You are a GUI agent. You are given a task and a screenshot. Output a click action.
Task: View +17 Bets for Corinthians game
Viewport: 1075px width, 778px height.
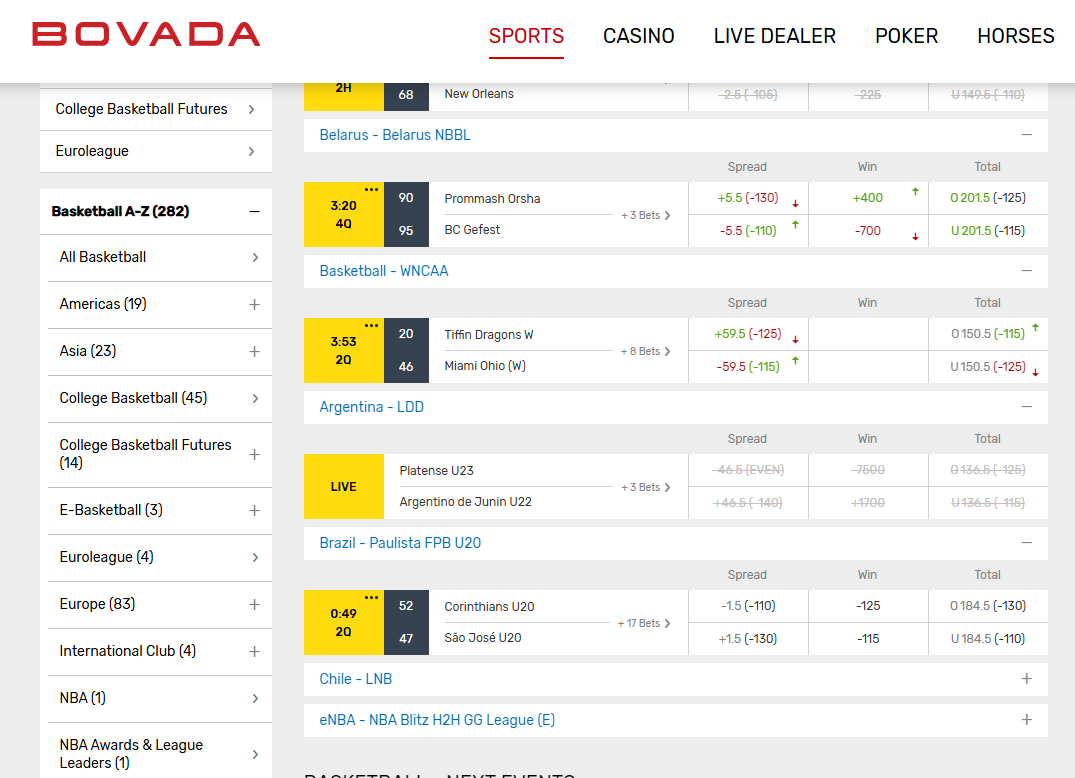point(644,623)
